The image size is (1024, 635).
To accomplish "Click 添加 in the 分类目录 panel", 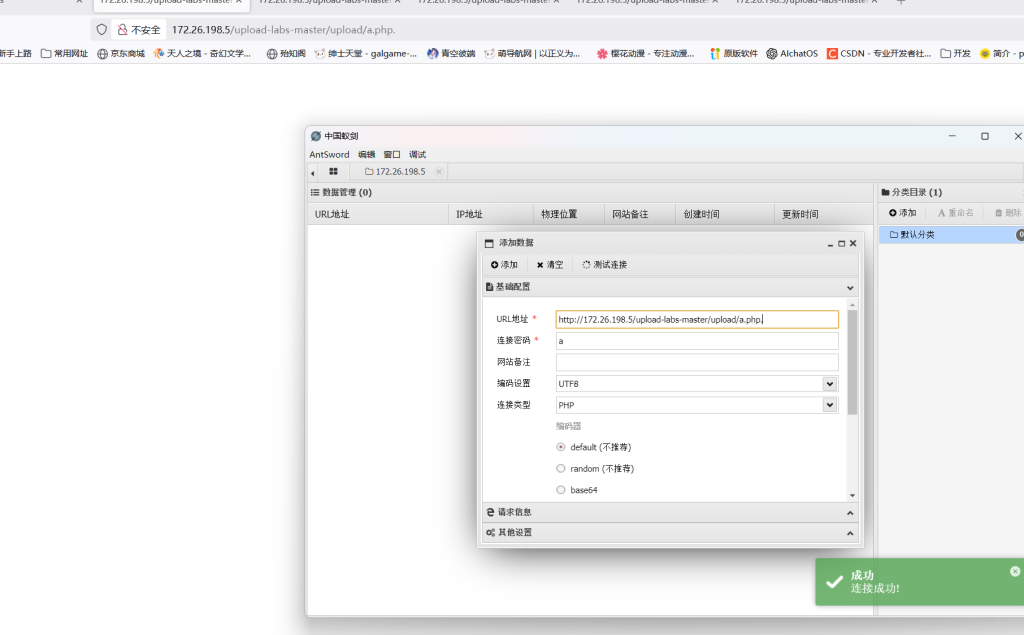I will point(903,213).
